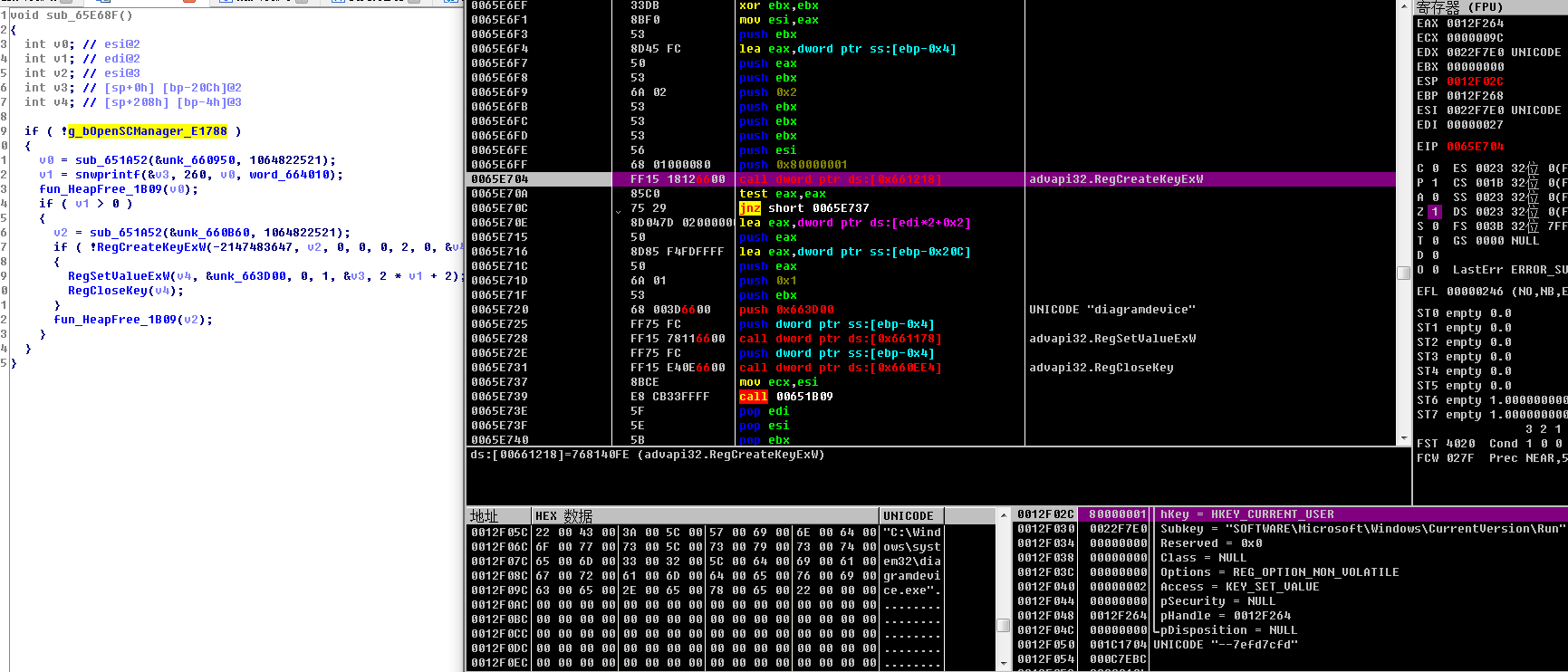The height and width of the screenshot is (672, 1568).
Task: Toggle the P flag value
Action: (x=1435, y=183)
